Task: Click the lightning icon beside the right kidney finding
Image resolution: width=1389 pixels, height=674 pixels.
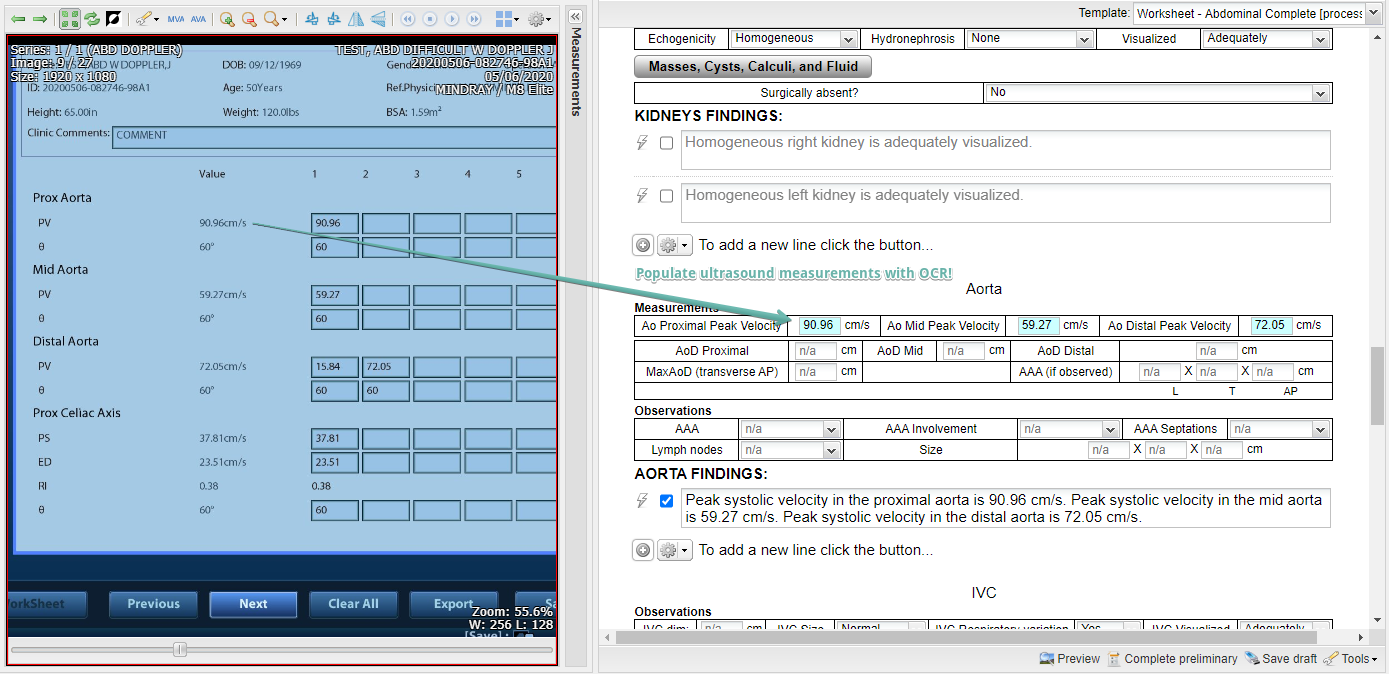Action: tap(643, 143)
